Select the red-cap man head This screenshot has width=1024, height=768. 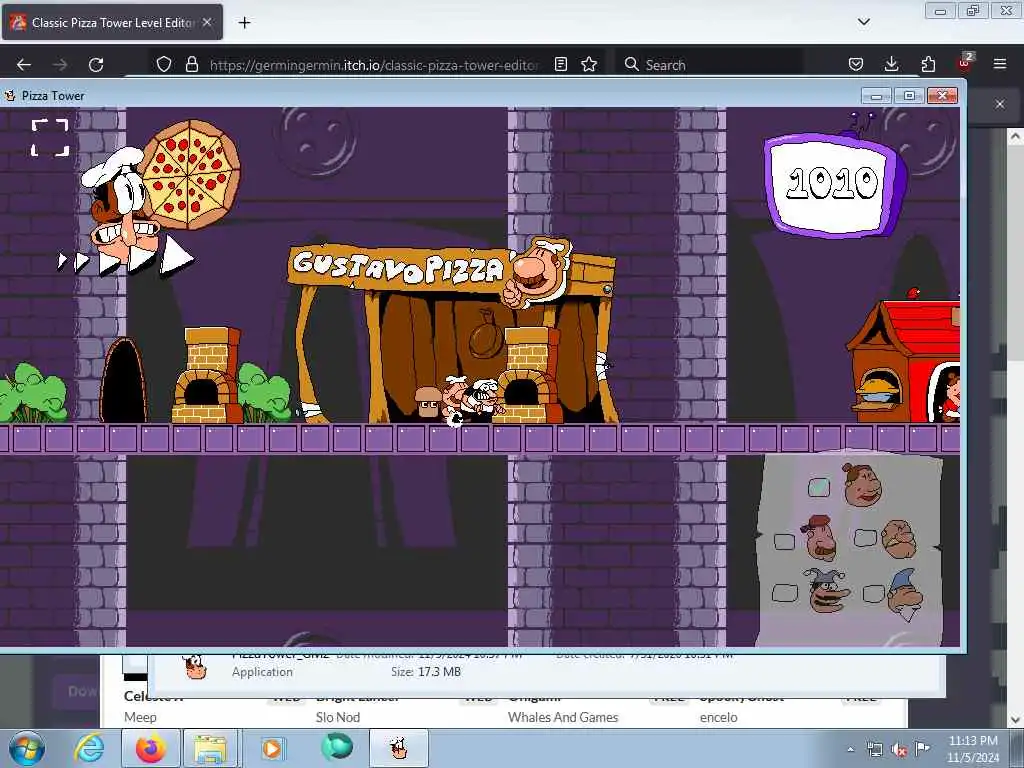click(820, 538)
